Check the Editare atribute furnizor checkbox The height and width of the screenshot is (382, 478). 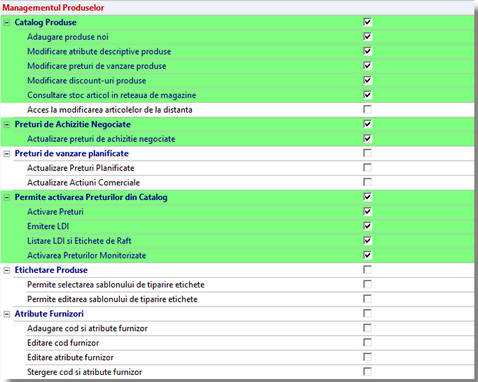click(367, 357)
